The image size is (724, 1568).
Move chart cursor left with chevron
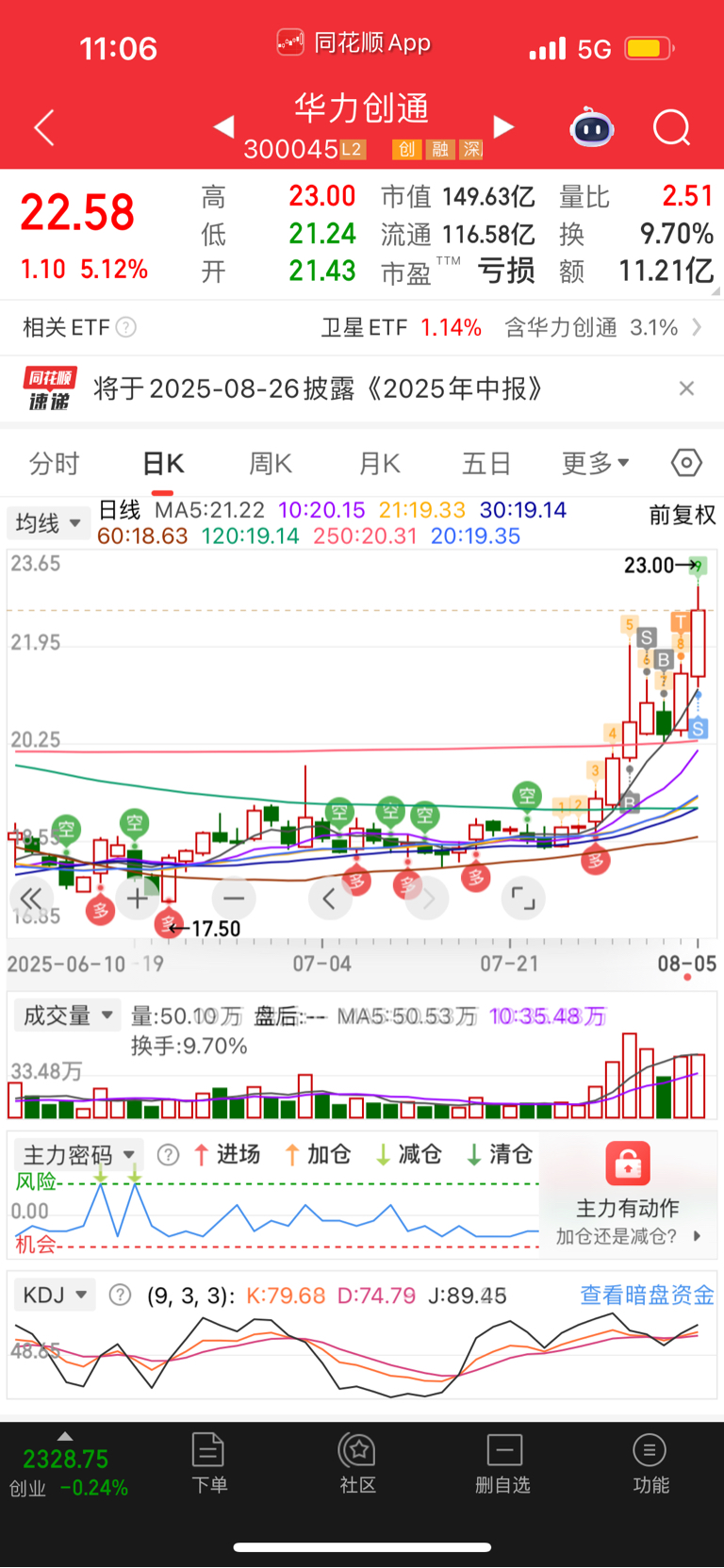click(x=329, y=899)
